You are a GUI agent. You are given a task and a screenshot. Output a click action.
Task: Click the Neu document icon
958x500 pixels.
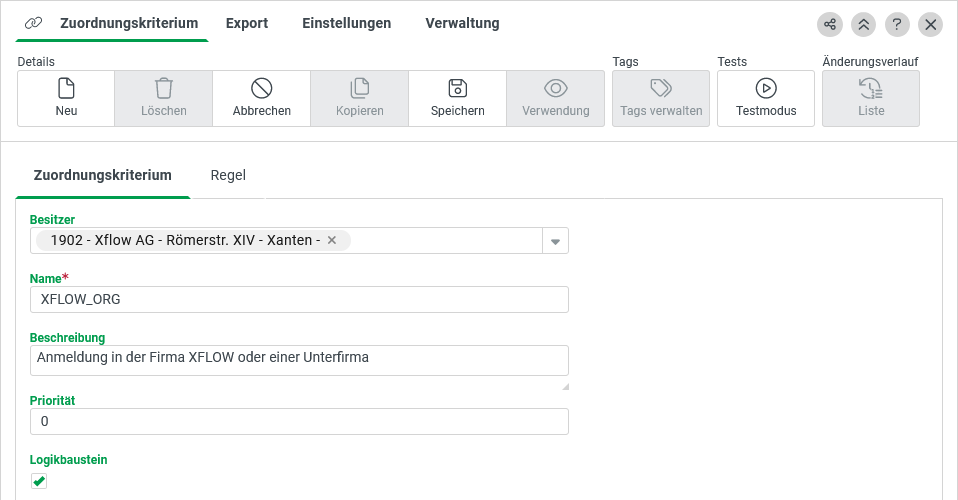click(x=66, y=88)
